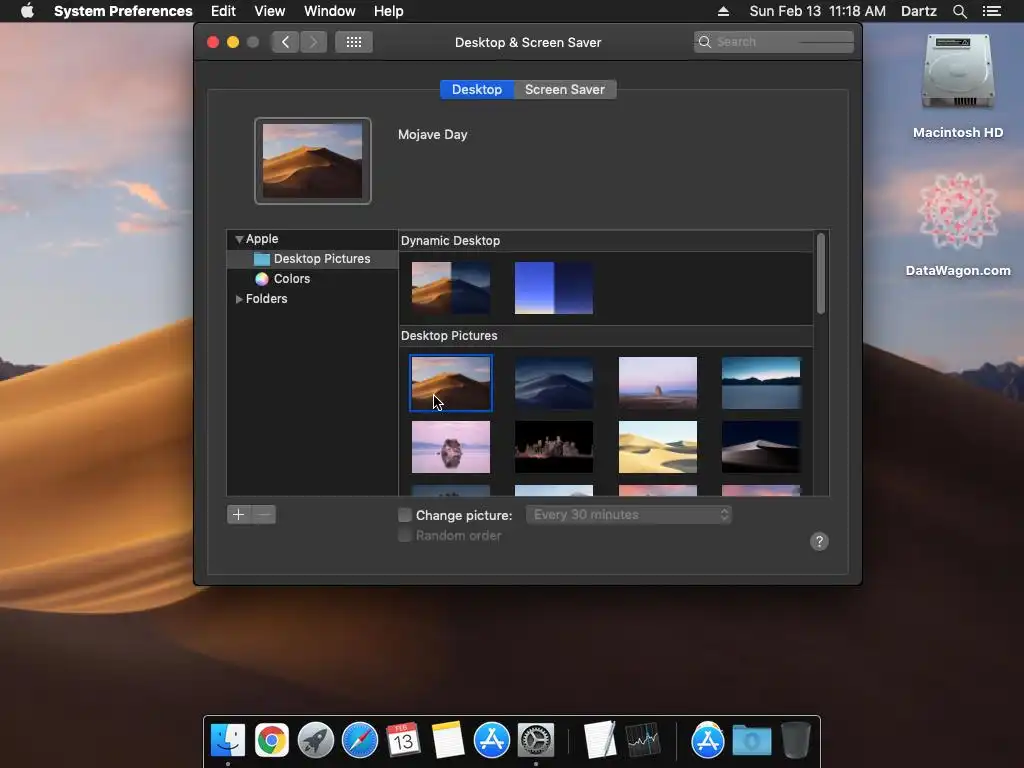Viewport: 1024px width, 768px height.
Task: Pick the pink sky desert rock thumbnail
Action: pyautogui.click(x=658, y=383)
